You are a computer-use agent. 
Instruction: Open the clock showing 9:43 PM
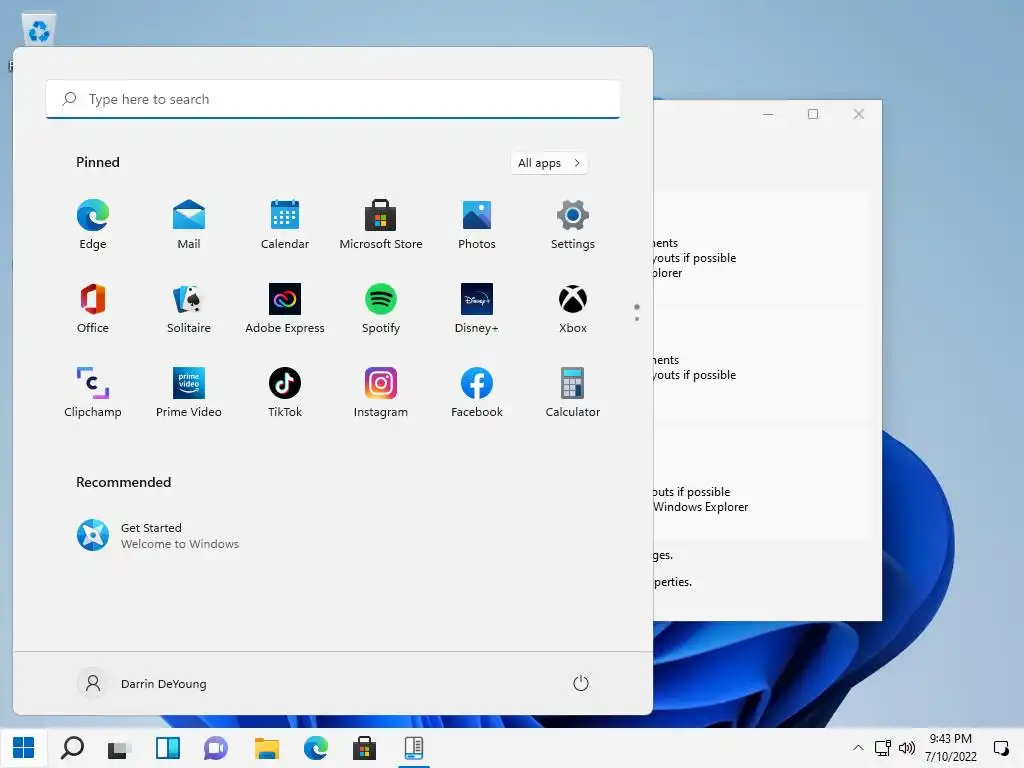(x=951, y=748)
